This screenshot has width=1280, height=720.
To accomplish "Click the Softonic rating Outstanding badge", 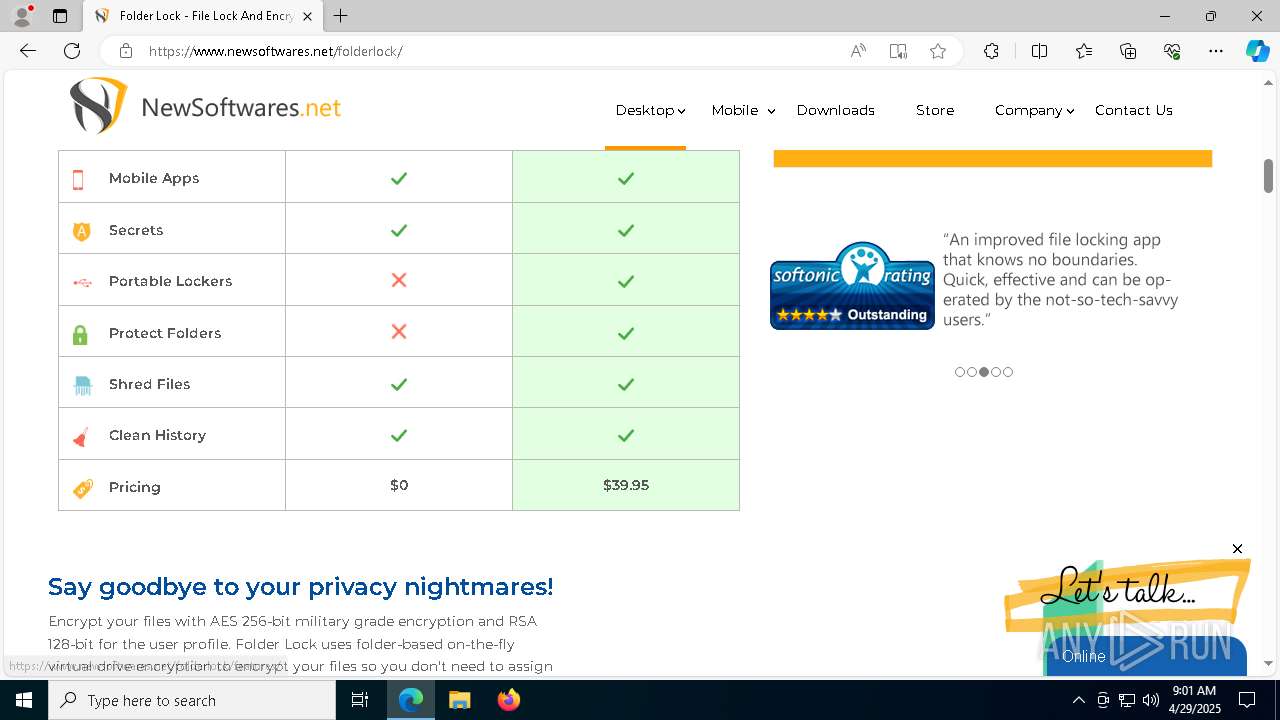I will point(852,285).
